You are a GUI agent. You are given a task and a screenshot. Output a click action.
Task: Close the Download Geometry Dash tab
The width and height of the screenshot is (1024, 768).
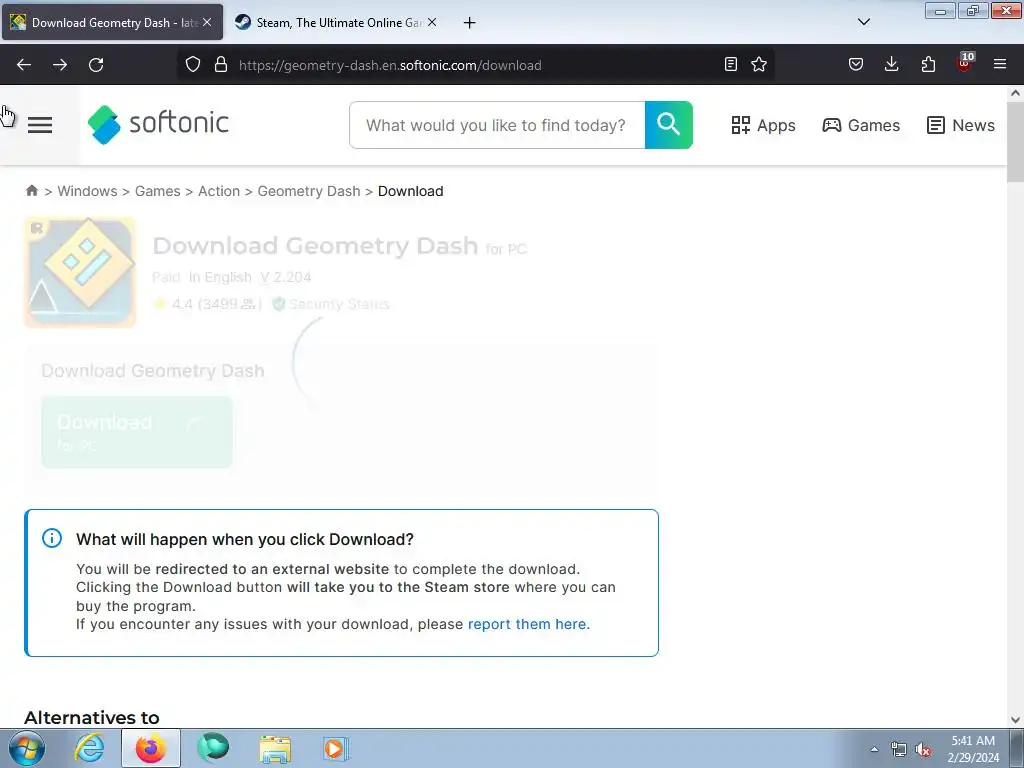tap(207, 22)
